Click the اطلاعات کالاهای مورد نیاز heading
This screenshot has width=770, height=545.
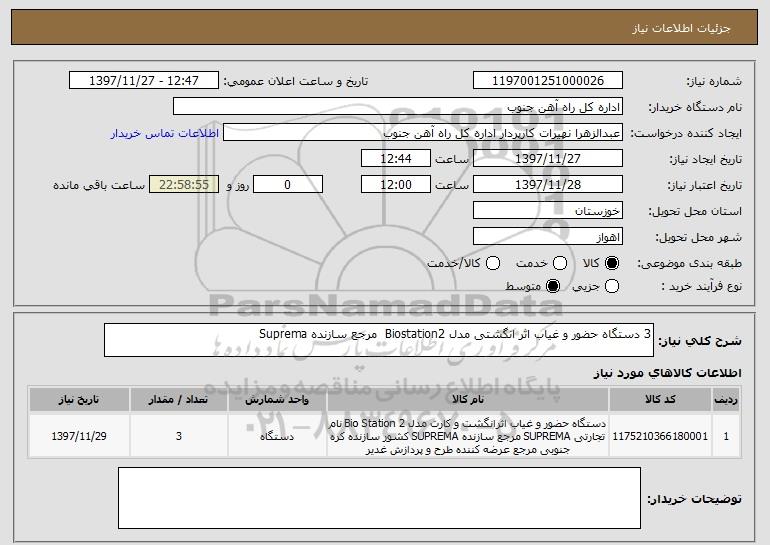point(667,373)
